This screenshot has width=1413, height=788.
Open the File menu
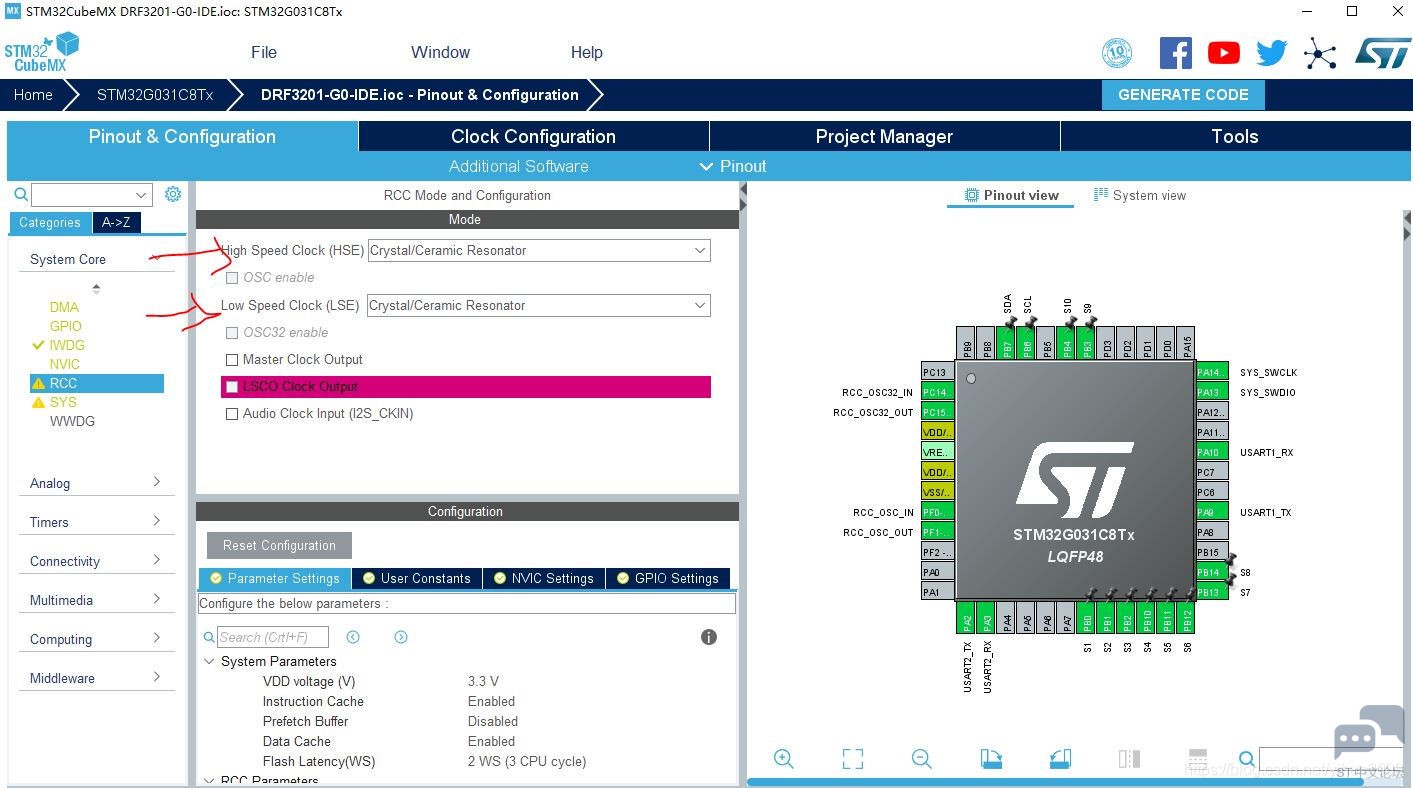pyautogui.click(x=264, y=52)
